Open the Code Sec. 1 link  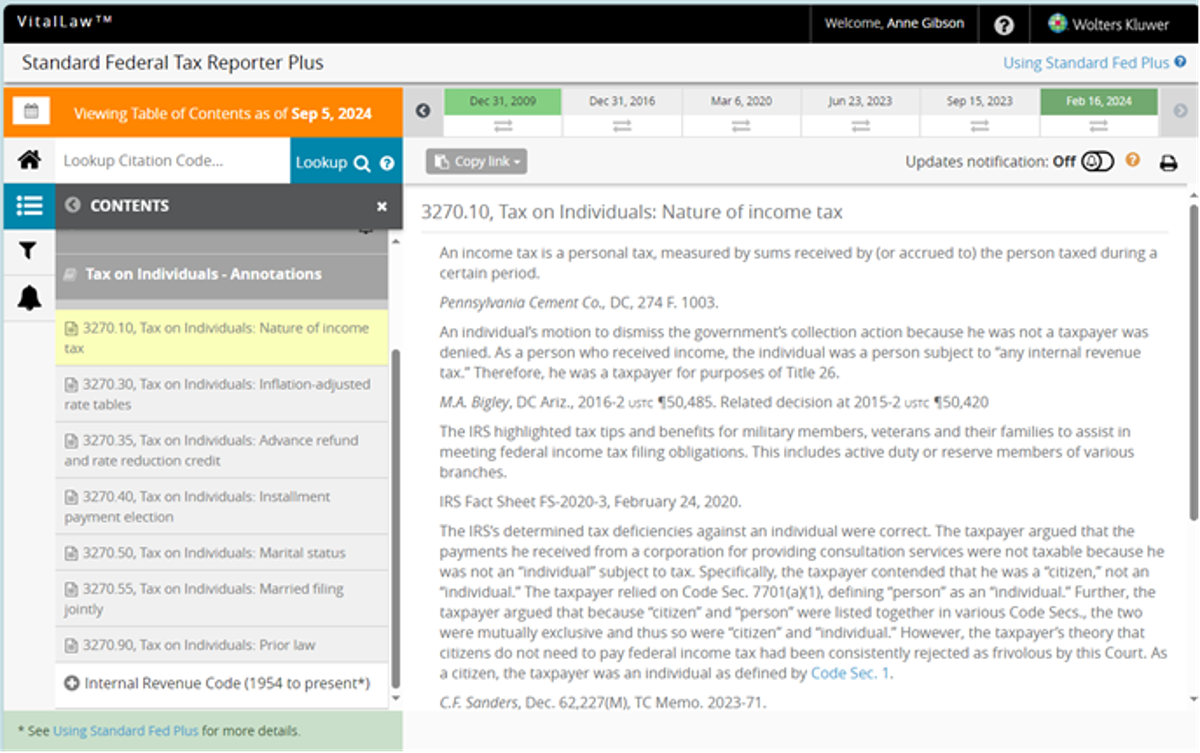pyautogui.click(x=850, y=674)
